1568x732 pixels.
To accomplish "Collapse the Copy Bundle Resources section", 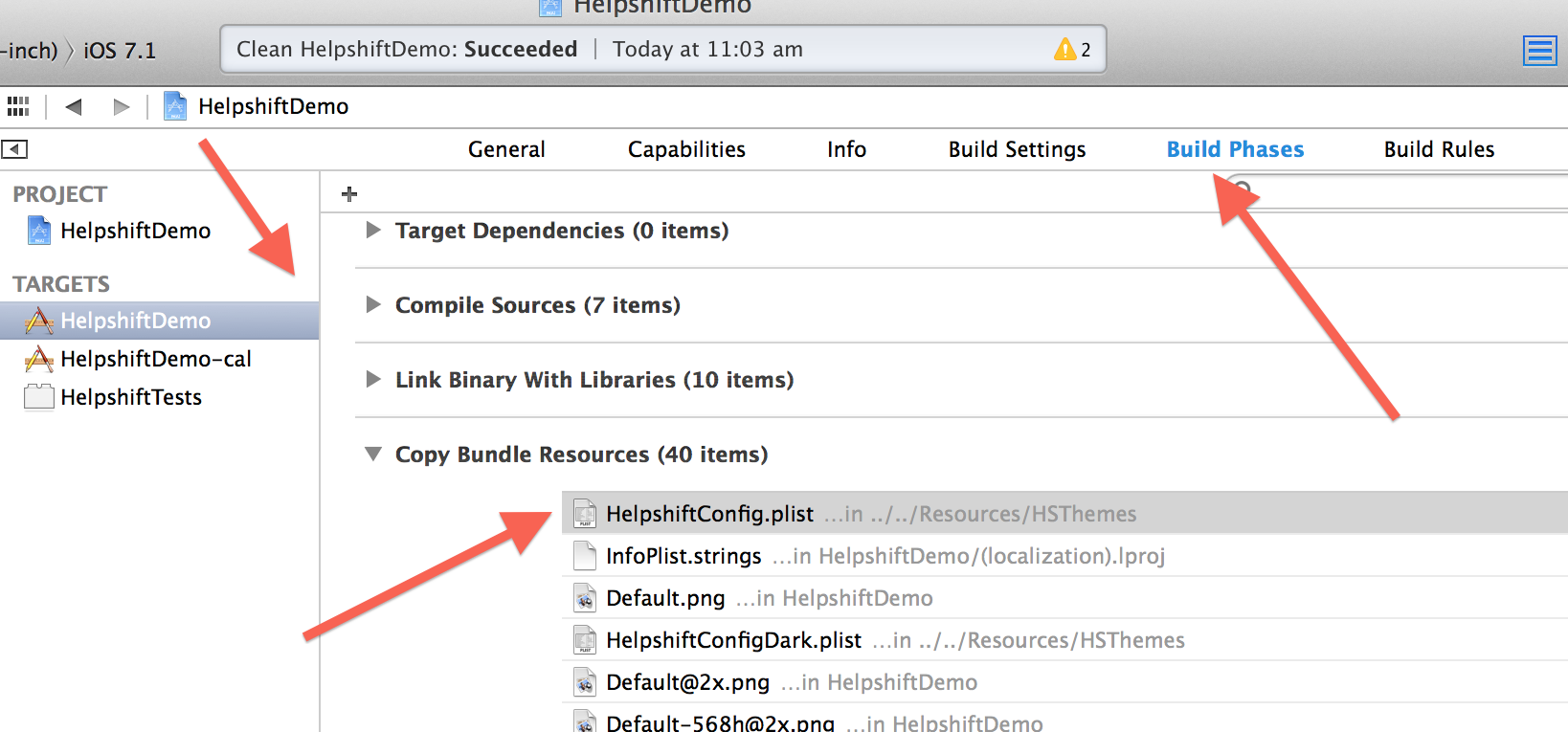I will (373, 455).
